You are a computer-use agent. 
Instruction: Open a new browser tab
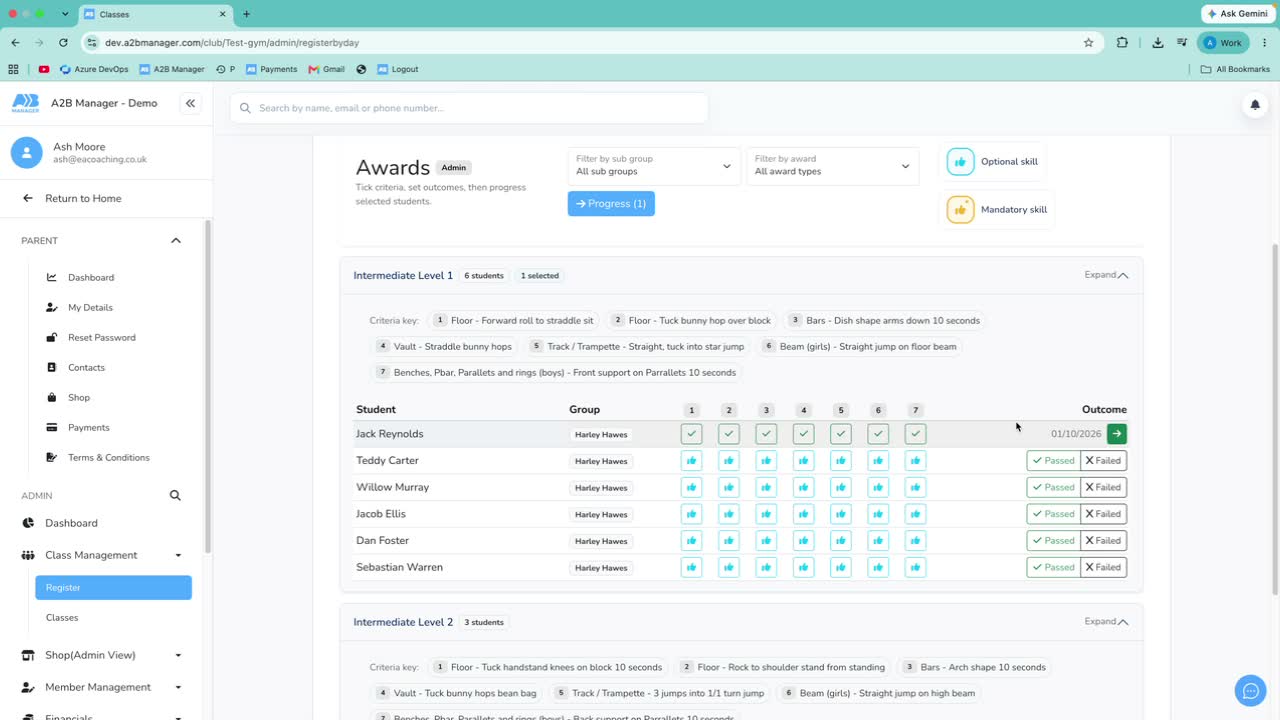[246, 14]
